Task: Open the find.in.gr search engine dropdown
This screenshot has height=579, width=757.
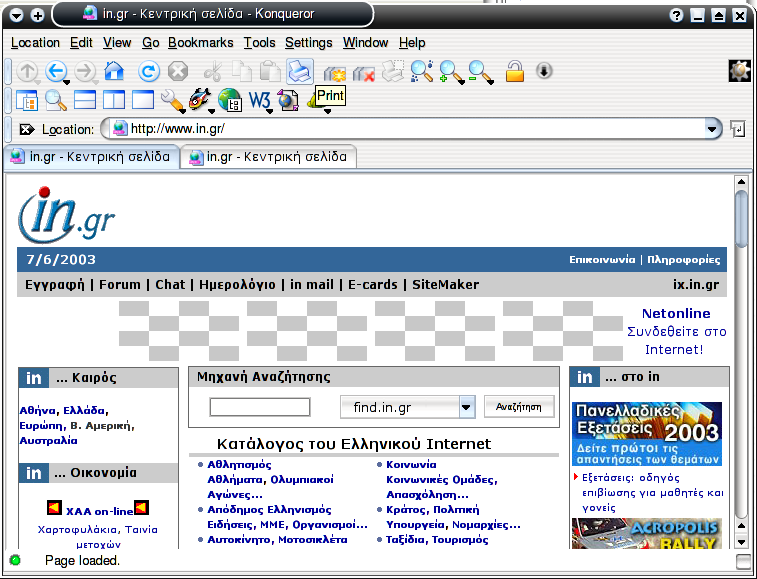Action: tap(466, 407)
